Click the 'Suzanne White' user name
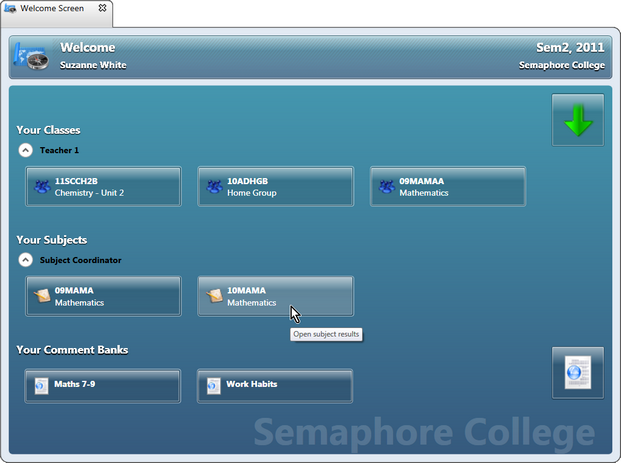The width and height of the screenshot is (621, 463). pyautogui.click(x=93, y=65)
